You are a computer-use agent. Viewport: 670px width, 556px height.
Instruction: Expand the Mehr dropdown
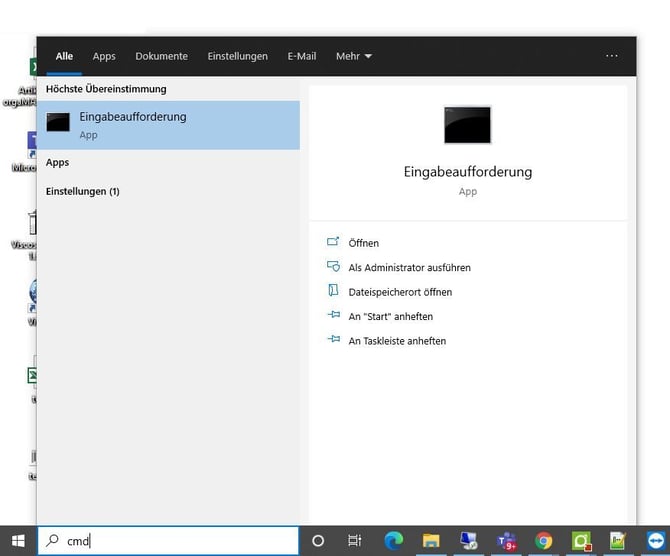(353, 57)
